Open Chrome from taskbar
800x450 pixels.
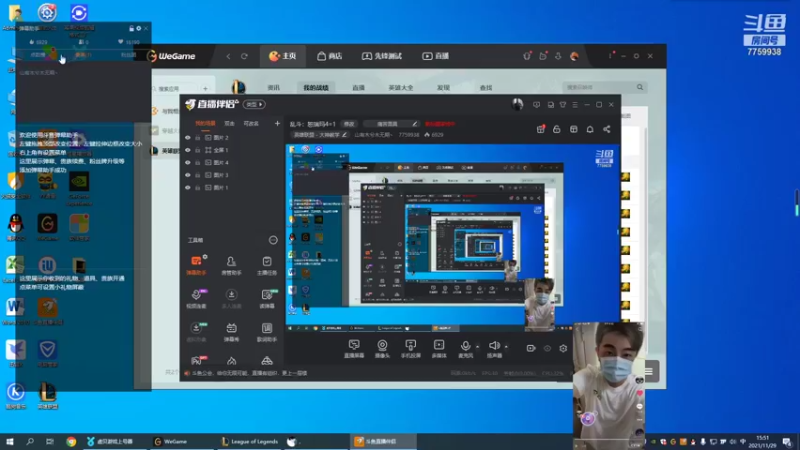[71, 442]
